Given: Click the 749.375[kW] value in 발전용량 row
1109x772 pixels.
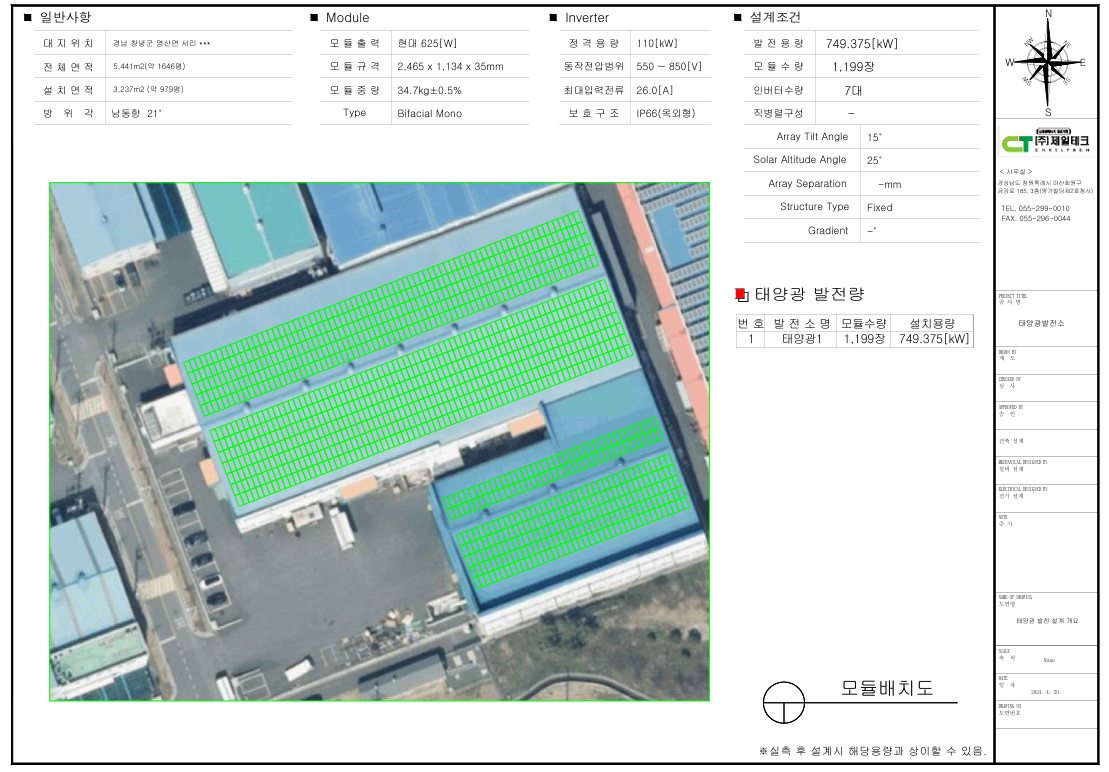Looking at the screenshot, I should [861, 44].
